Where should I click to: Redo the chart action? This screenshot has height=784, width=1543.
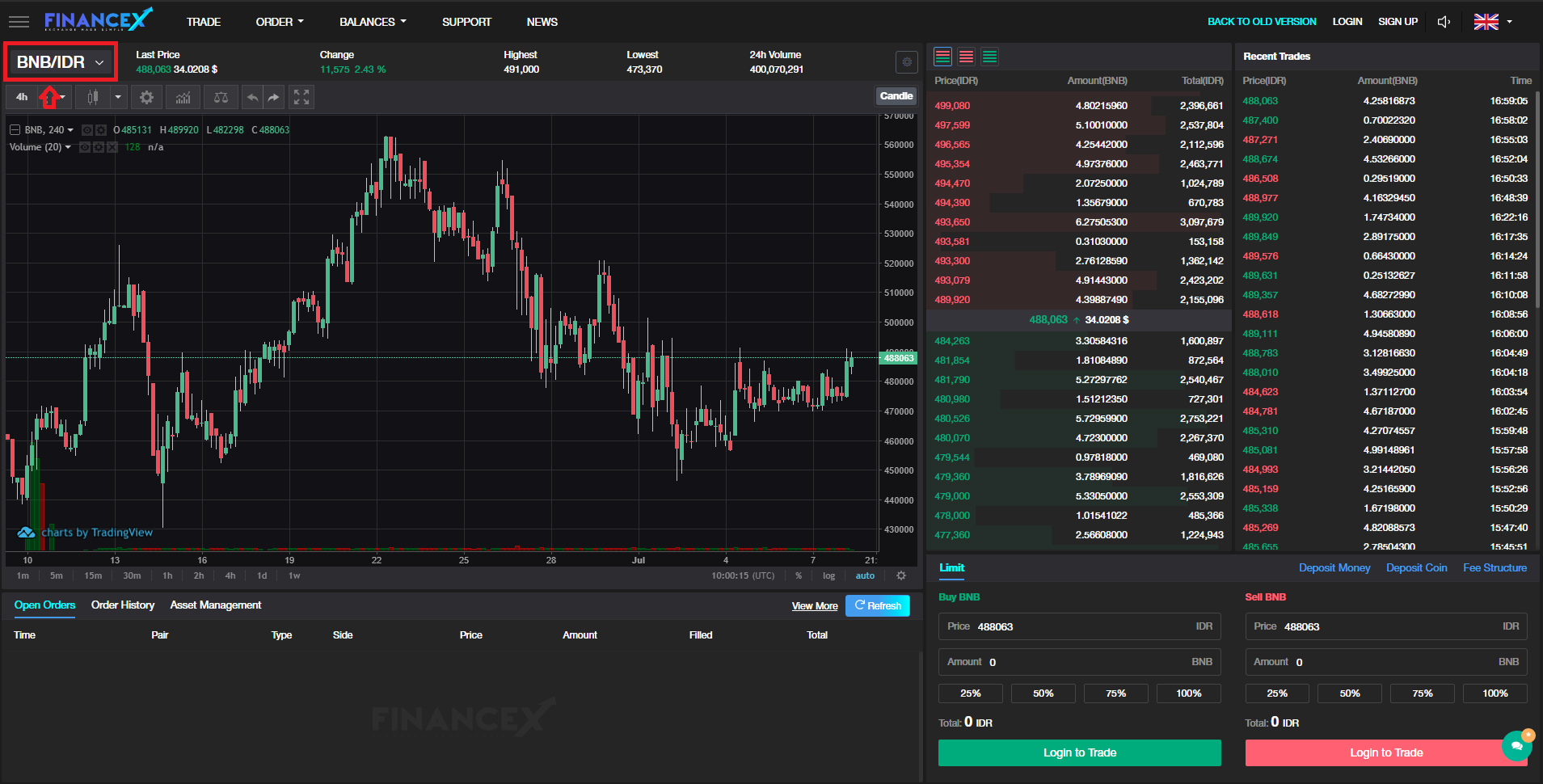(x=274, y=97)
